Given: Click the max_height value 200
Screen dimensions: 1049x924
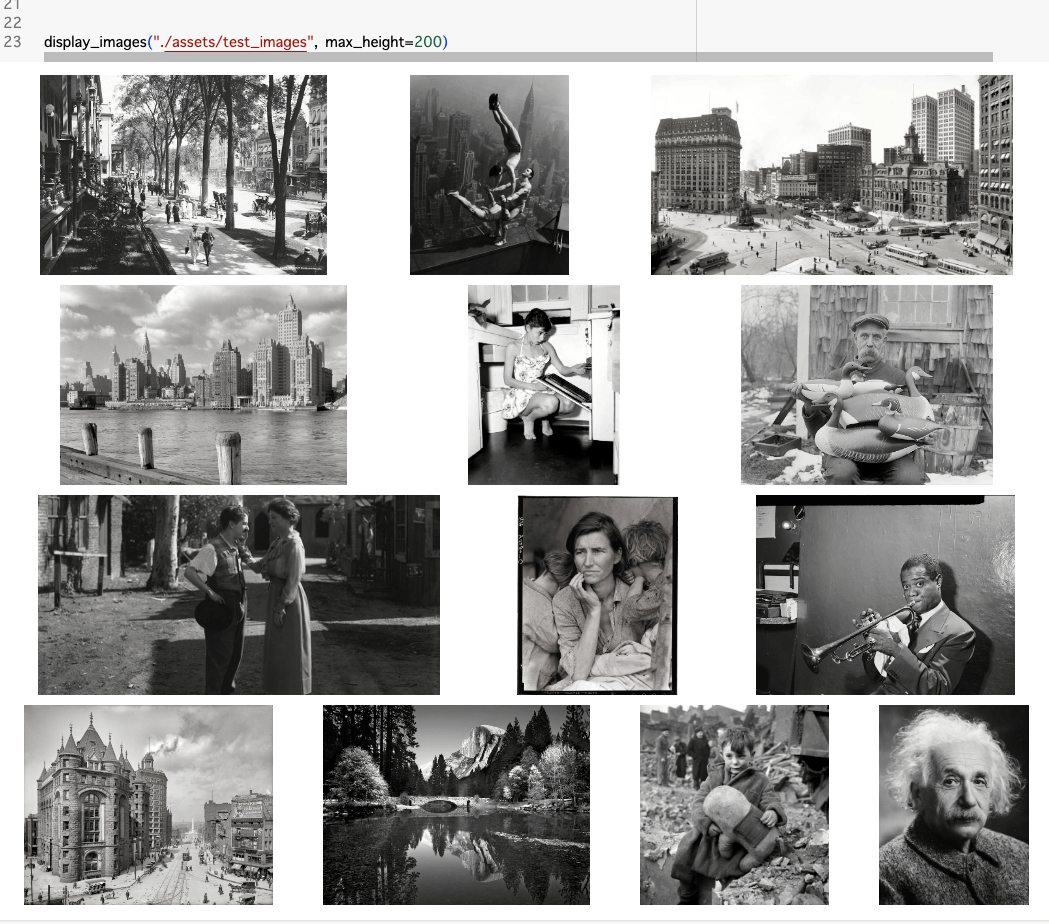Looking at the screenshot, I should (428, 42).
